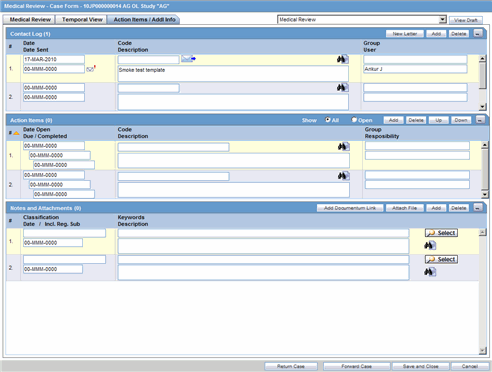
Task: Click the Contact Log date field showing 17-MAR-2010
Action: pyautogui.click(x=54, y=59)
